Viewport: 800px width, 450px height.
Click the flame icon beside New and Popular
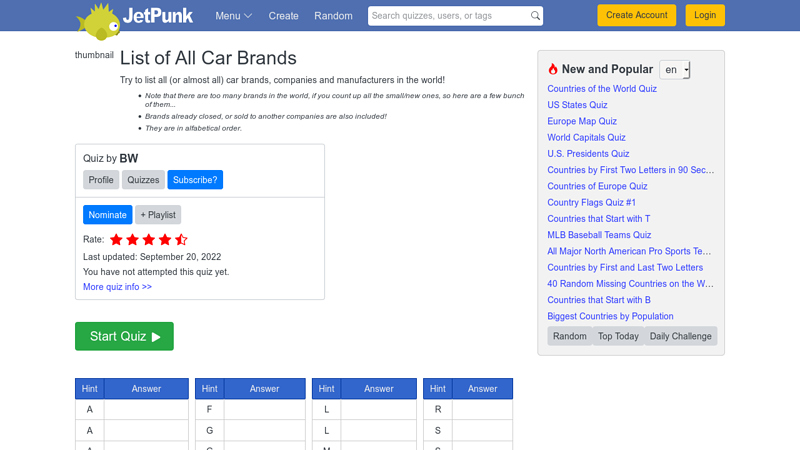pos(553,69)
